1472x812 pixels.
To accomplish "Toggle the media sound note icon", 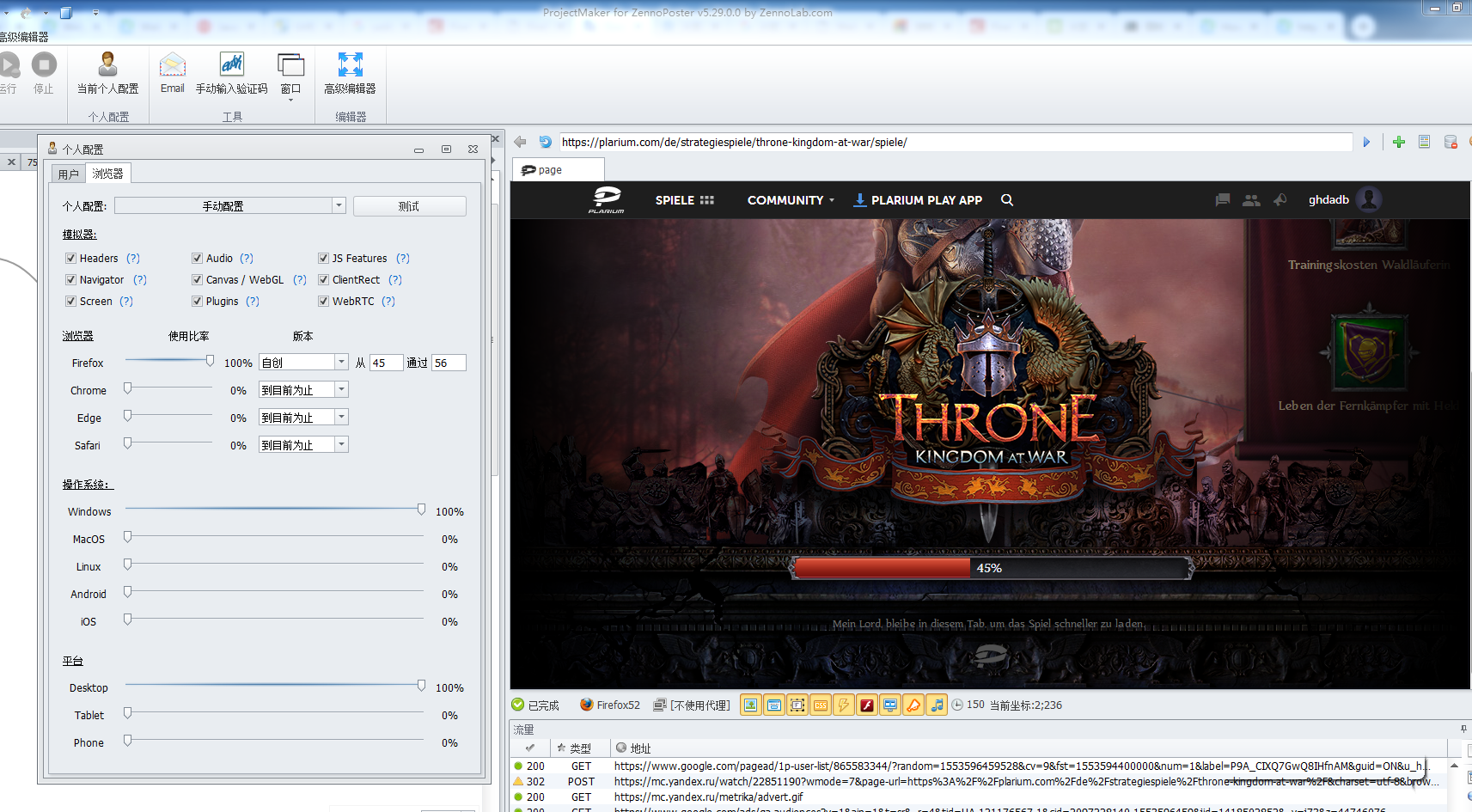I will tap(937, 705).
